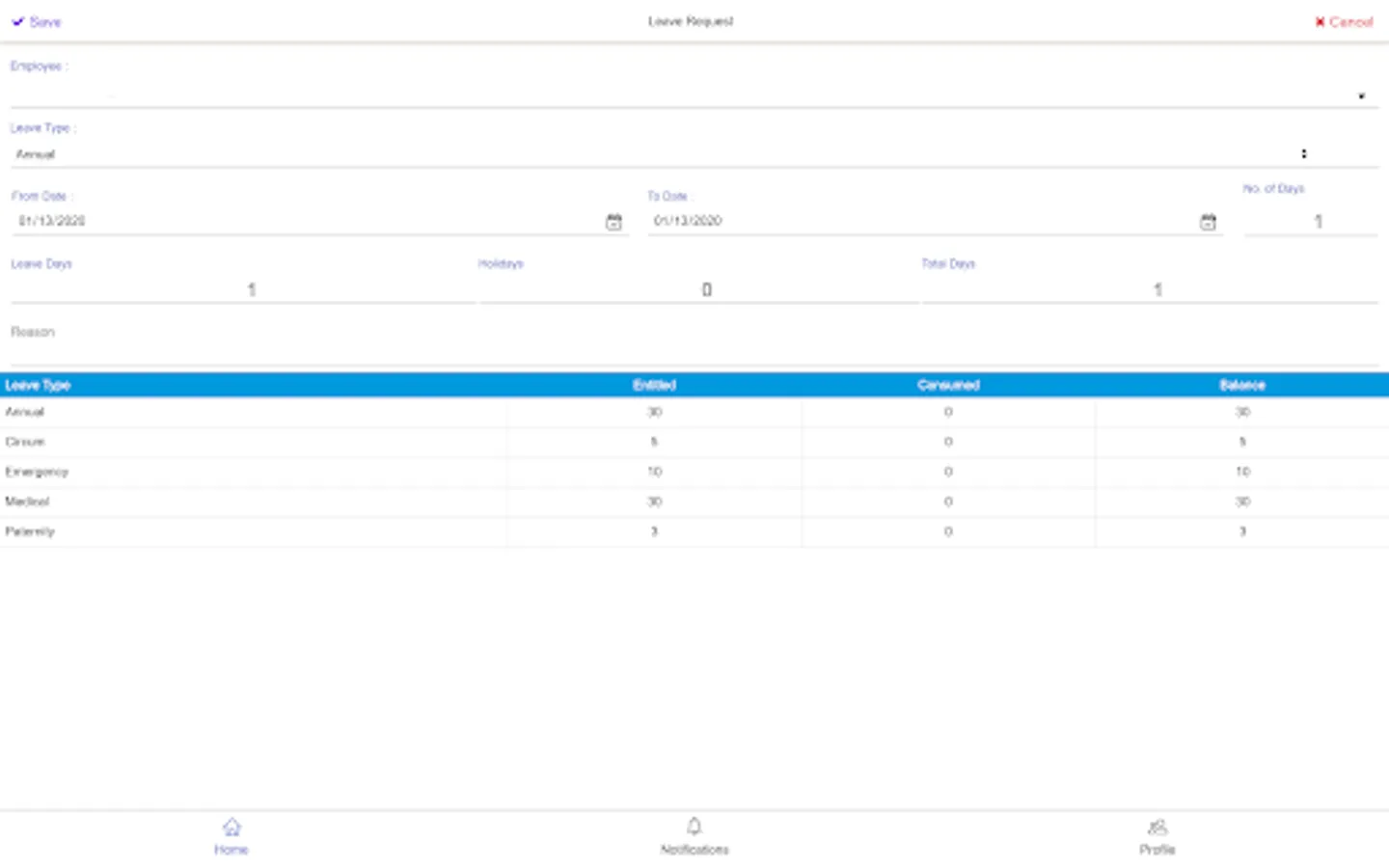1389x868 pixels.
Task: Click Entitled value 10 for Emergency
Action: [x=654, y=472]
